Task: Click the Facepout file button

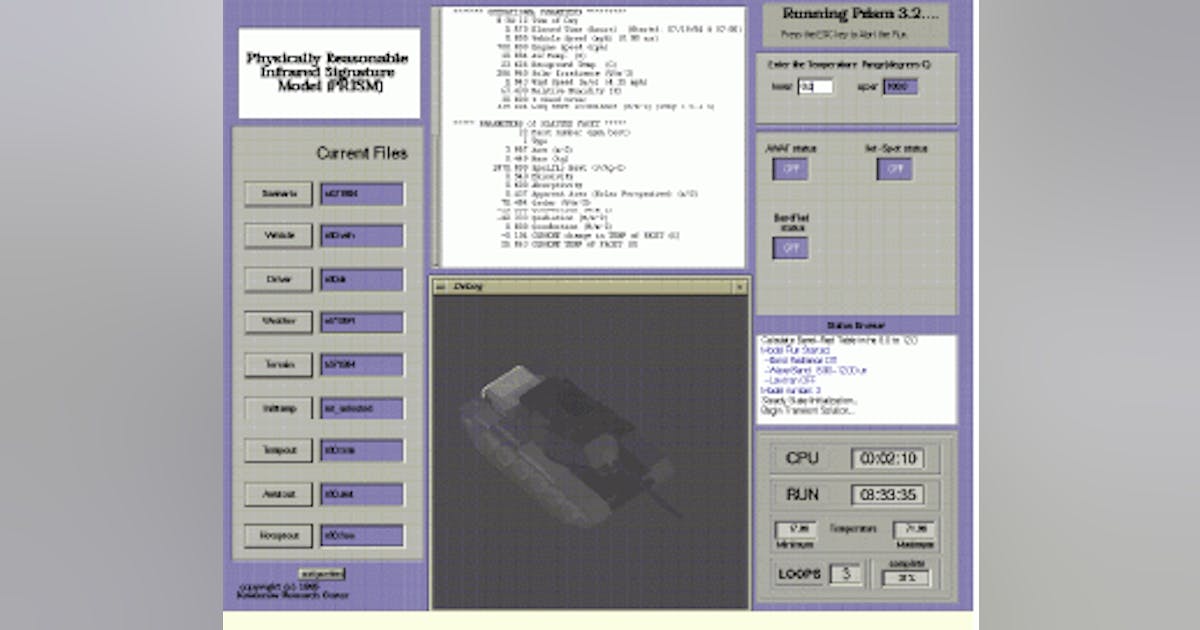Action: (x=278, y=536)
